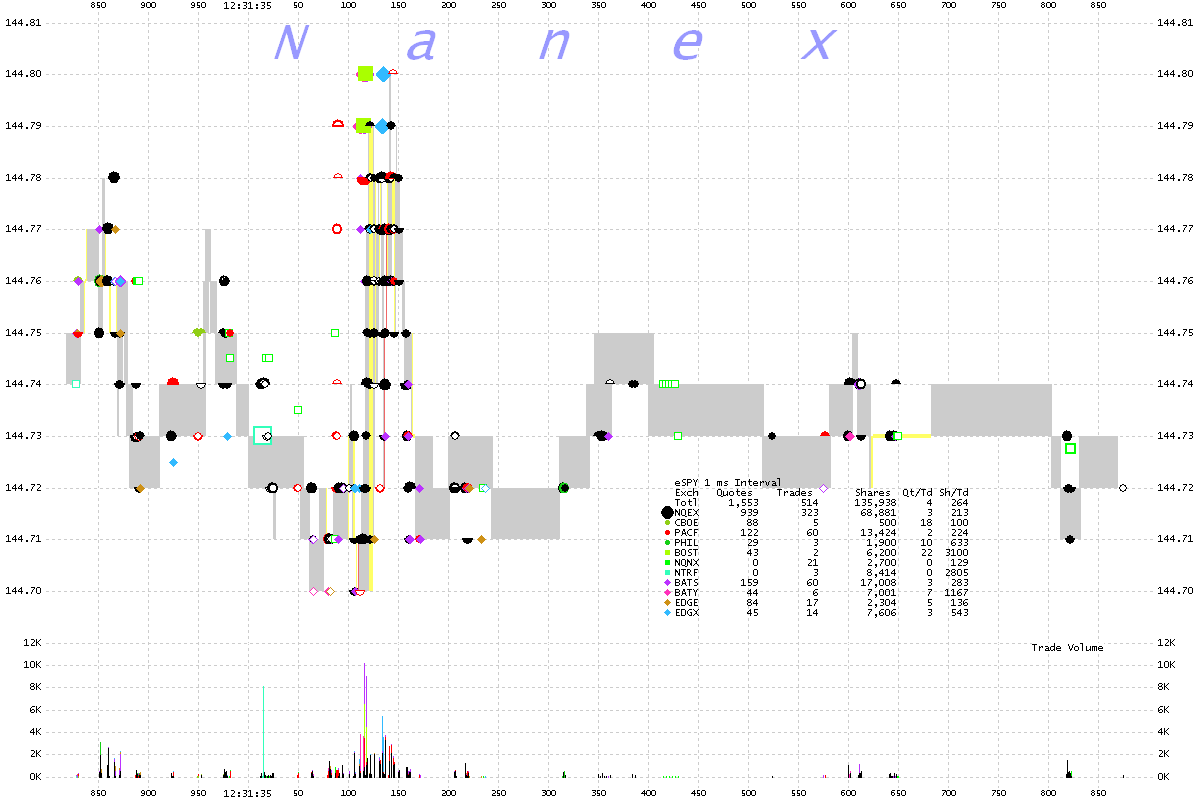Image resolution: width=1200 pixels, height=800 pixels.
Task: Click the 'Totl' row label
Action: (687, 503)
